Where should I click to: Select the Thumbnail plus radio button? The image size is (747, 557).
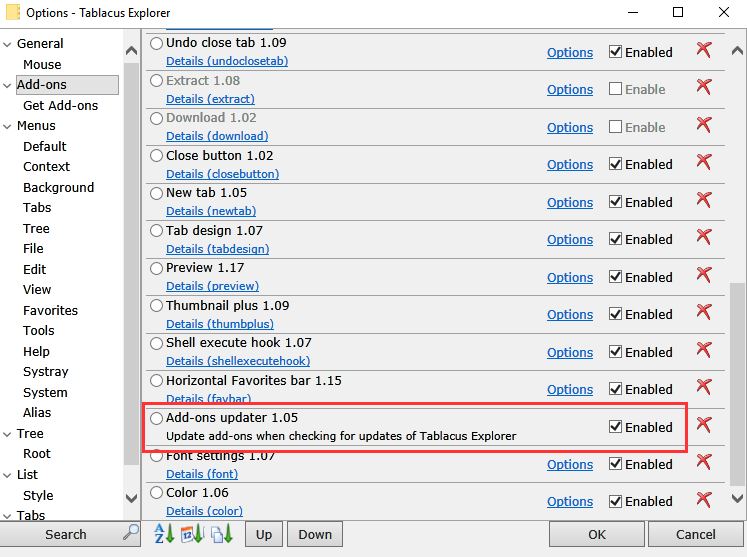156,306
